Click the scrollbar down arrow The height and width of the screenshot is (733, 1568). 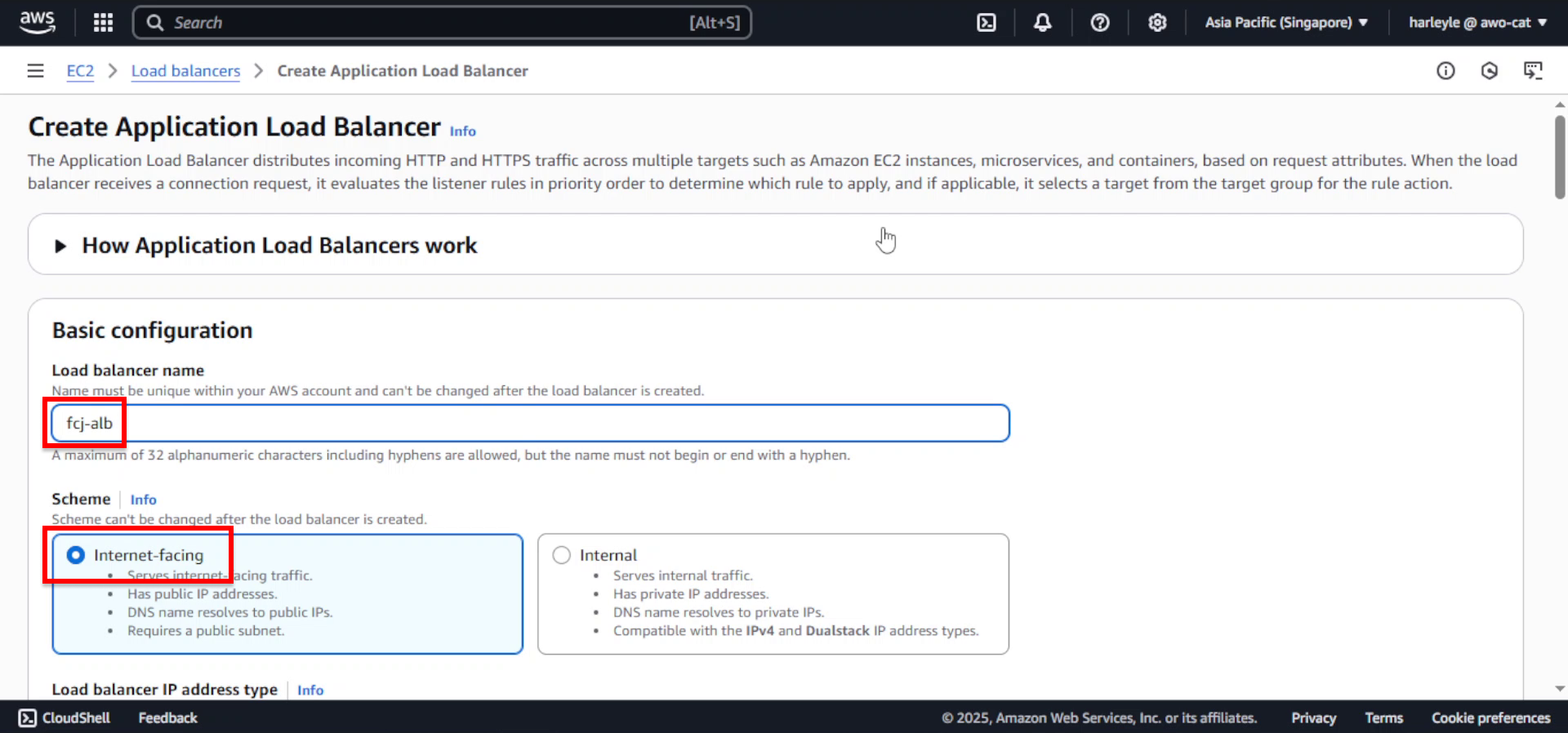[x=1560, y=689]
